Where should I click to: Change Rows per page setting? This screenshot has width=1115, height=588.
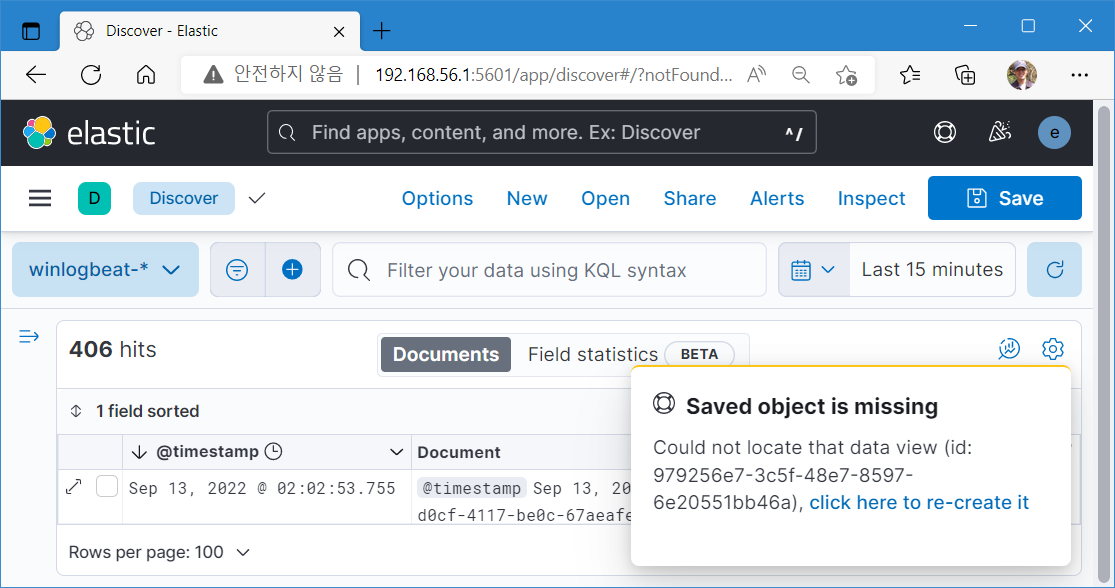click(x=159, y=552)
